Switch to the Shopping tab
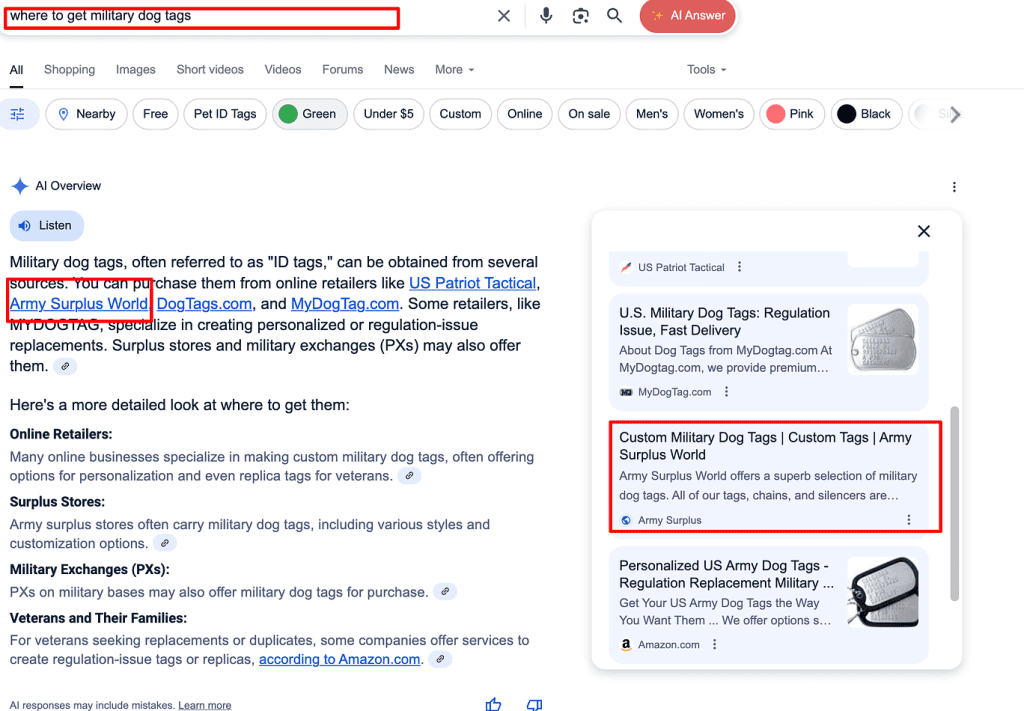1024x711 pixels. pos(69,69)
